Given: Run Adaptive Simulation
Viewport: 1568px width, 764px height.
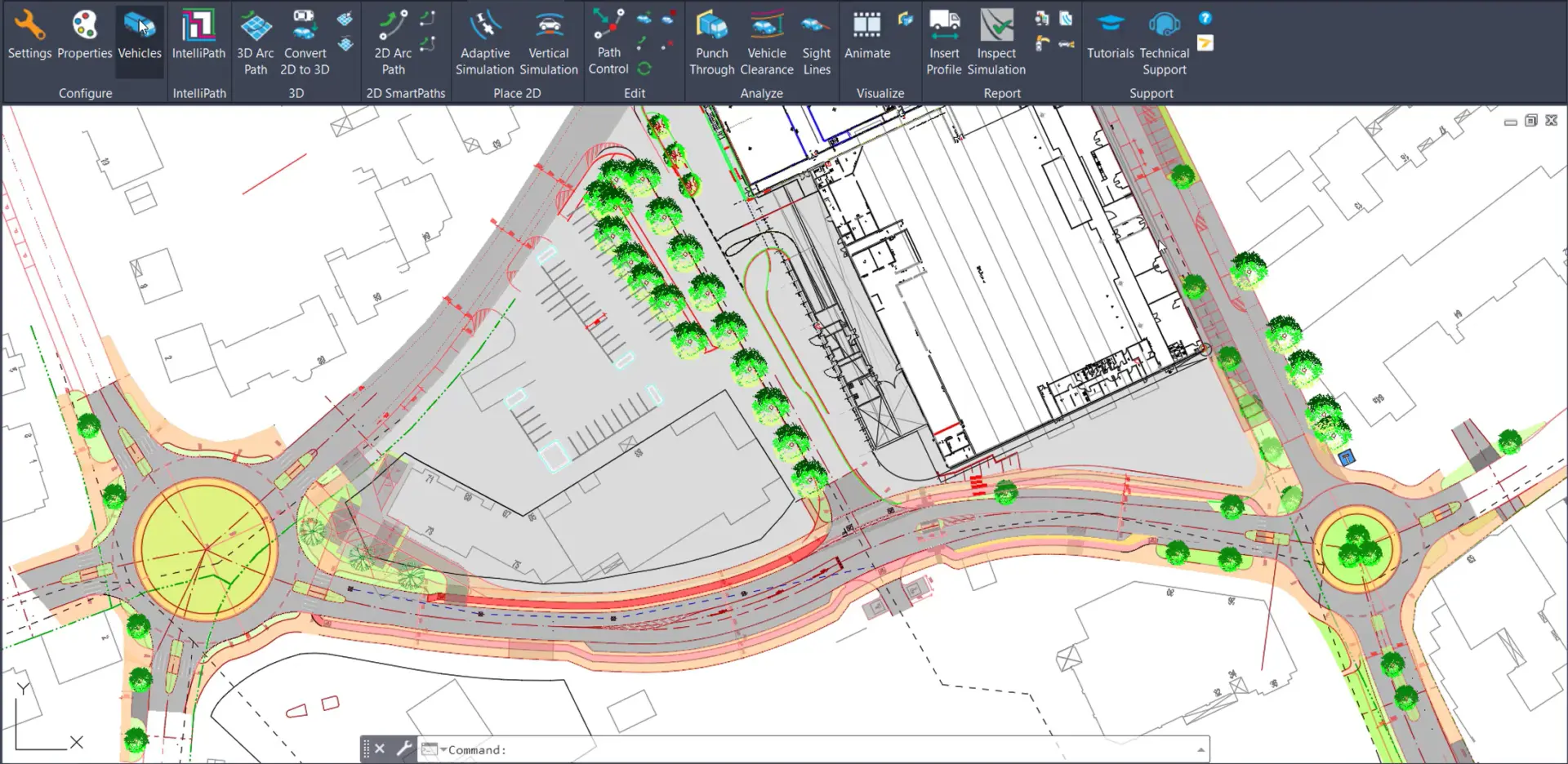Looking at the screenshot, I should point(484,41).
